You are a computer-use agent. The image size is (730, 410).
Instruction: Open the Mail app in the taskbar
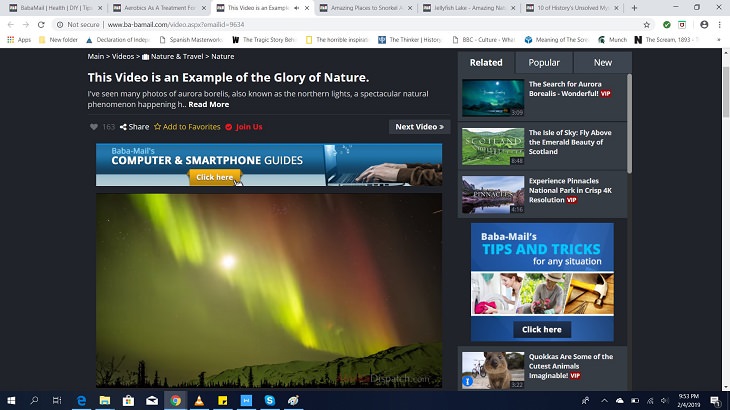click(152, 400)
